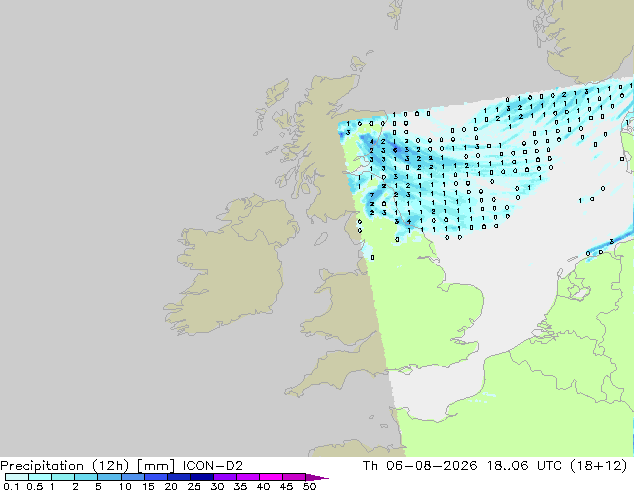Select the 30–35 mm purple legend swatch
This screenshot has height=490, width=634.
(x=224, y=477)
